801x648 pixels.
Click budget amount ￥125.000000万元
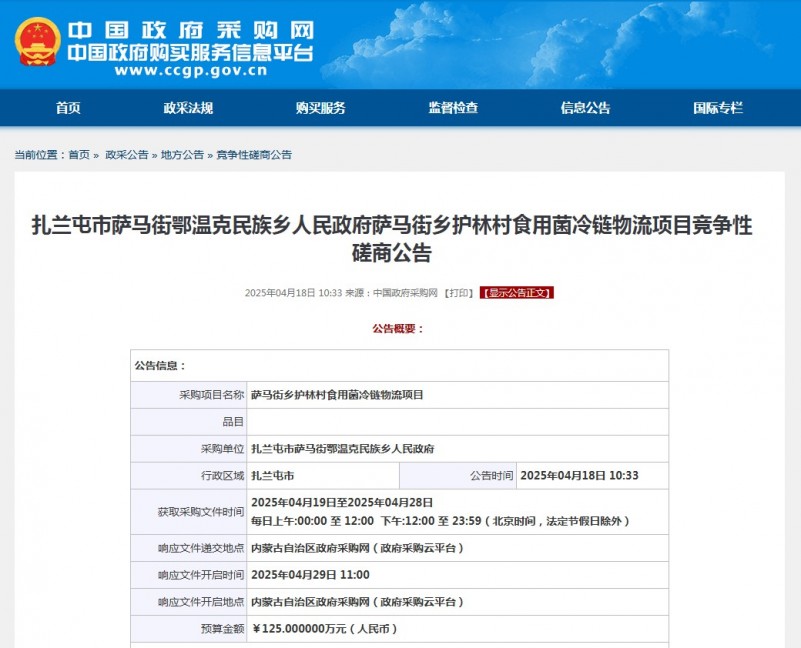pos(324,629)
